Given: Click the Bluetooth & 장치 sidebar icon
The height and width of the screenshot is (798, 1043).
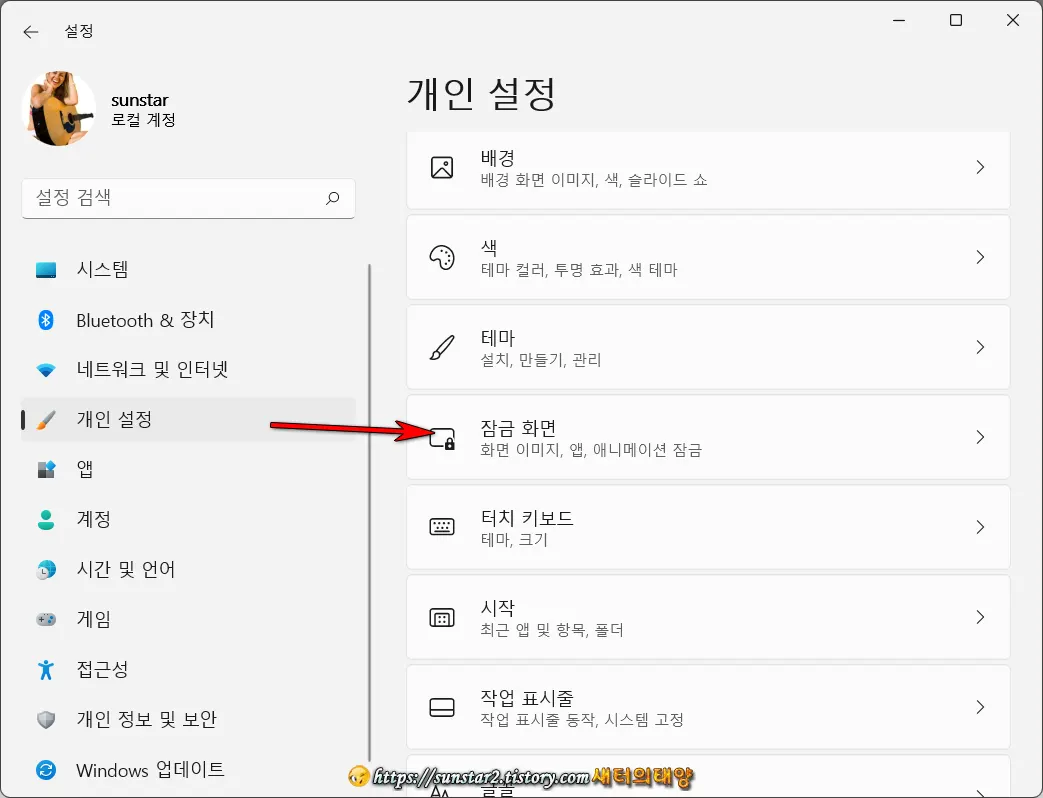Looking at the screenshot, I should tap(48, 320).
